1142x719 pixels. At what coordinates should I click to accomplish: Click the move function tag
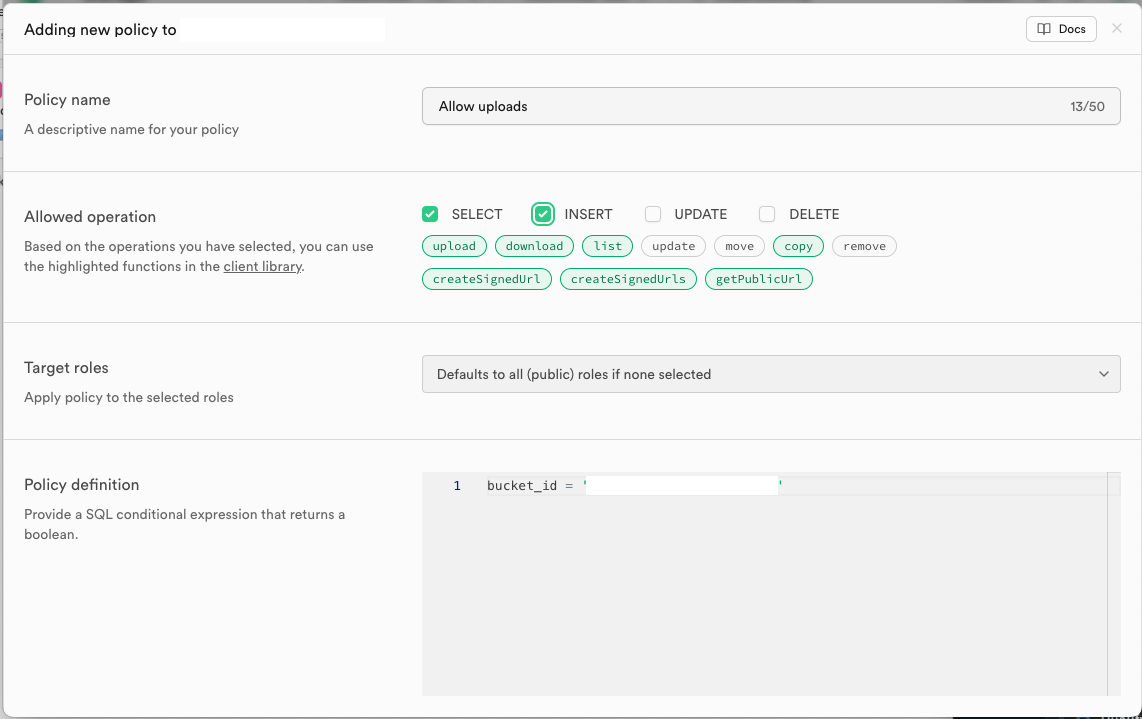[x=739, y=246]
